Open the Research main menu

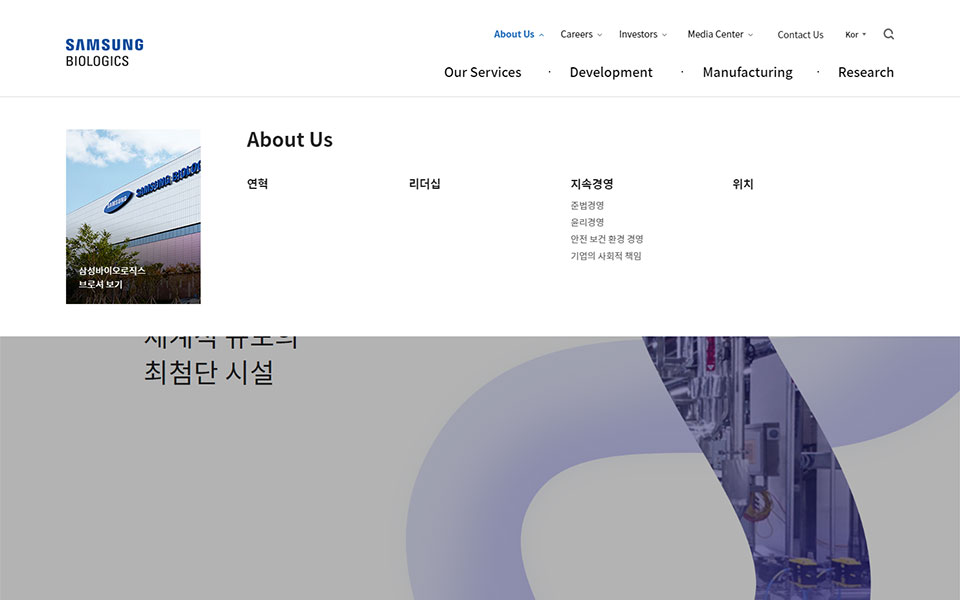pyautogui.click(x=865, y=72)
